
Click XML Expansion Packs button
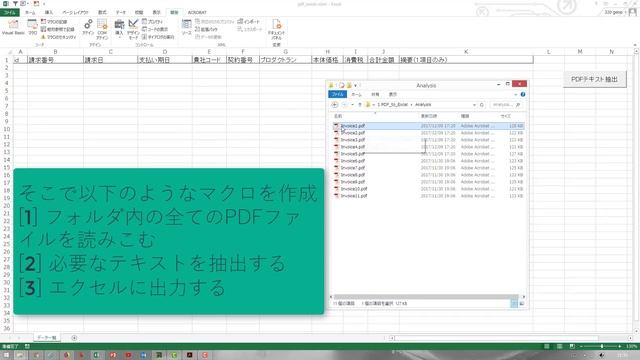pos(206,29)
